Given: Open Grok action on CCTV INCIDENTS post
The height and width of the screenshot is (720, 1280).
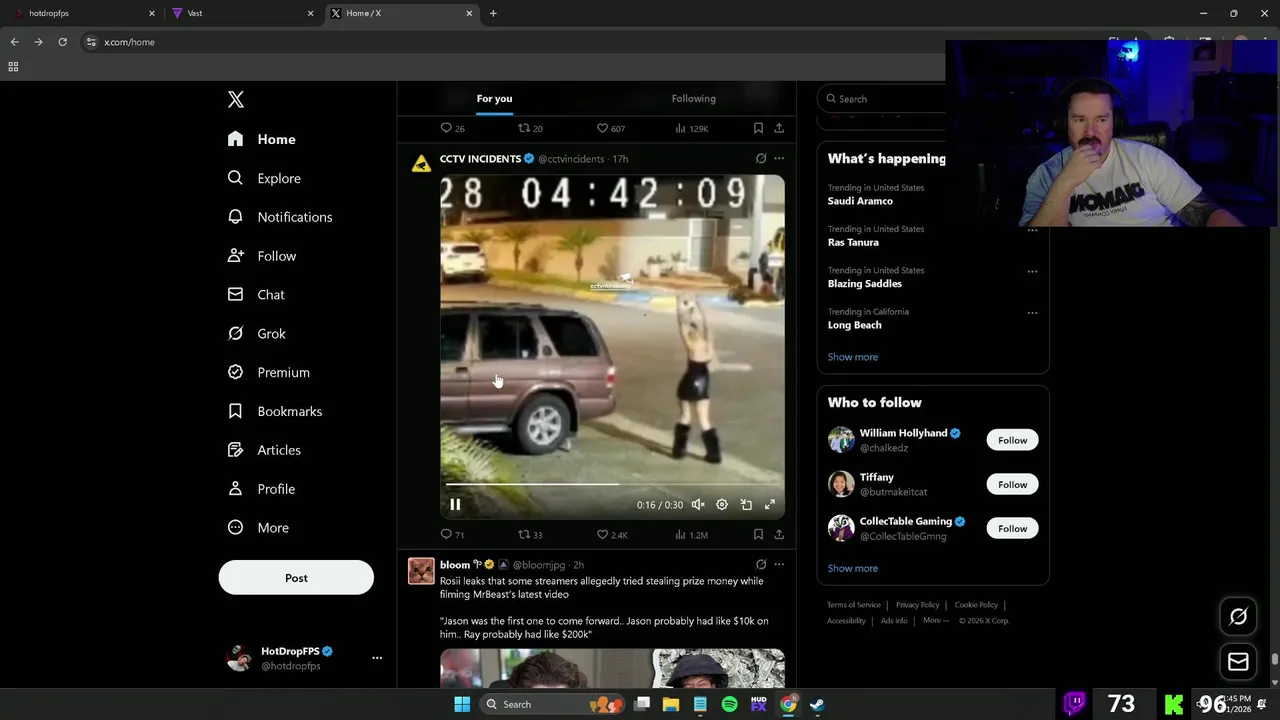Looking at the screenshot, I should 761,159.
